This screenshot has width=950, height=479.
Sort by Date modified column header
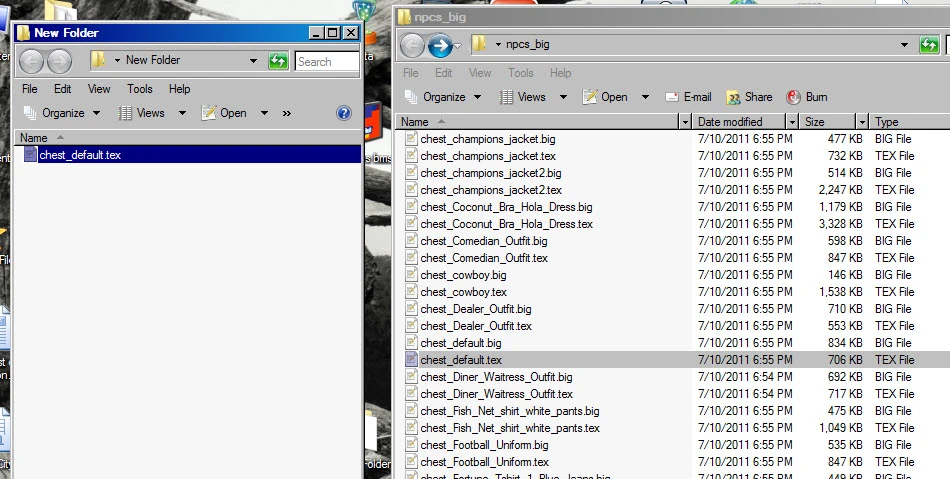tap(739, 122)
